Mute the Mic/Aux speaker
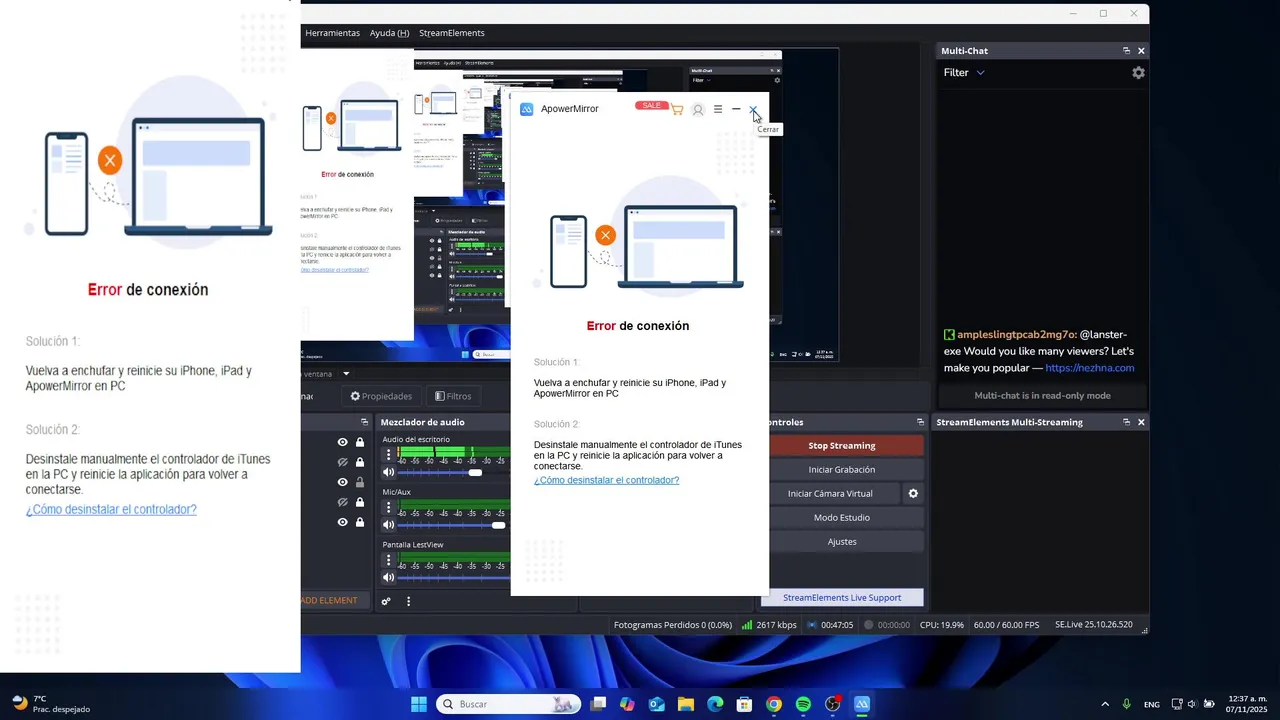1280x720 pixels. (x=389, y=525)
